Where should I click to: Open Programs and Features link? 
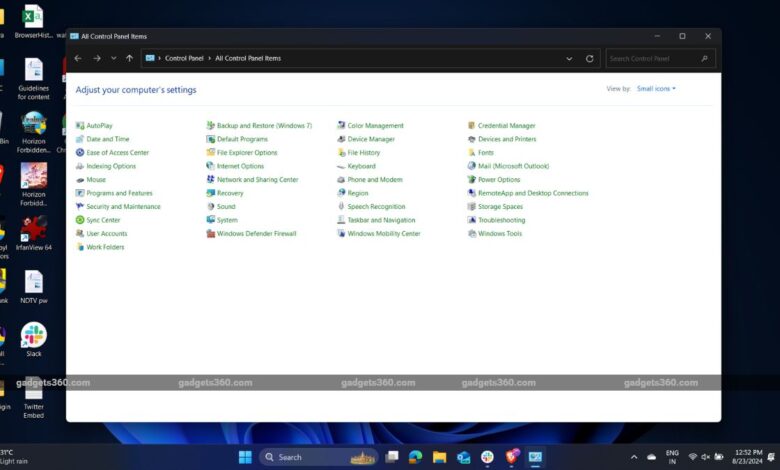point(119,193)
